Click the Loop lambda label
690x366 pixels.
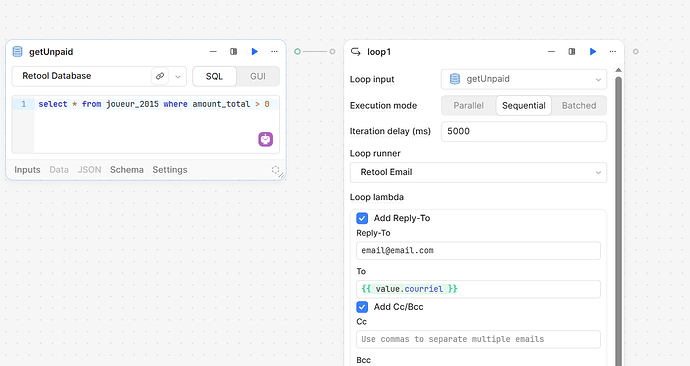click(377, 197)
